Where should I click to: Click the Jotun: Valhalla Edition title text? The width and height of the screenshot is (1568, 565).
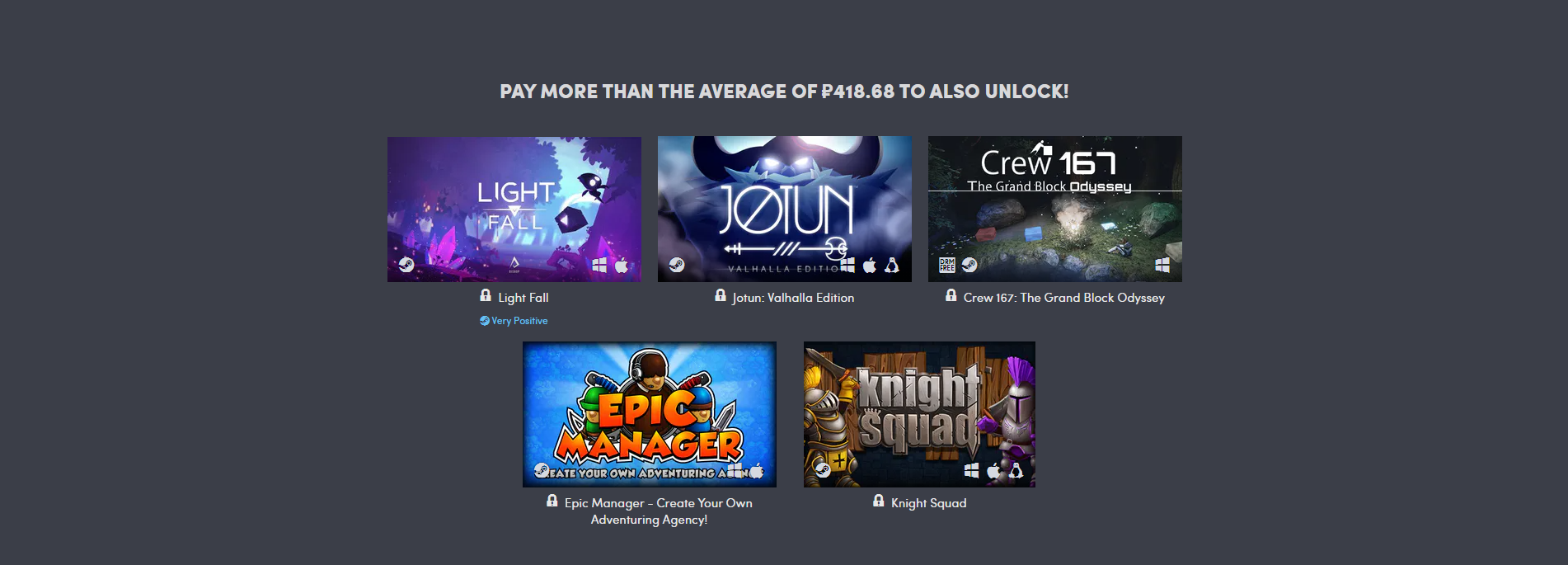[x=793, y=298]
